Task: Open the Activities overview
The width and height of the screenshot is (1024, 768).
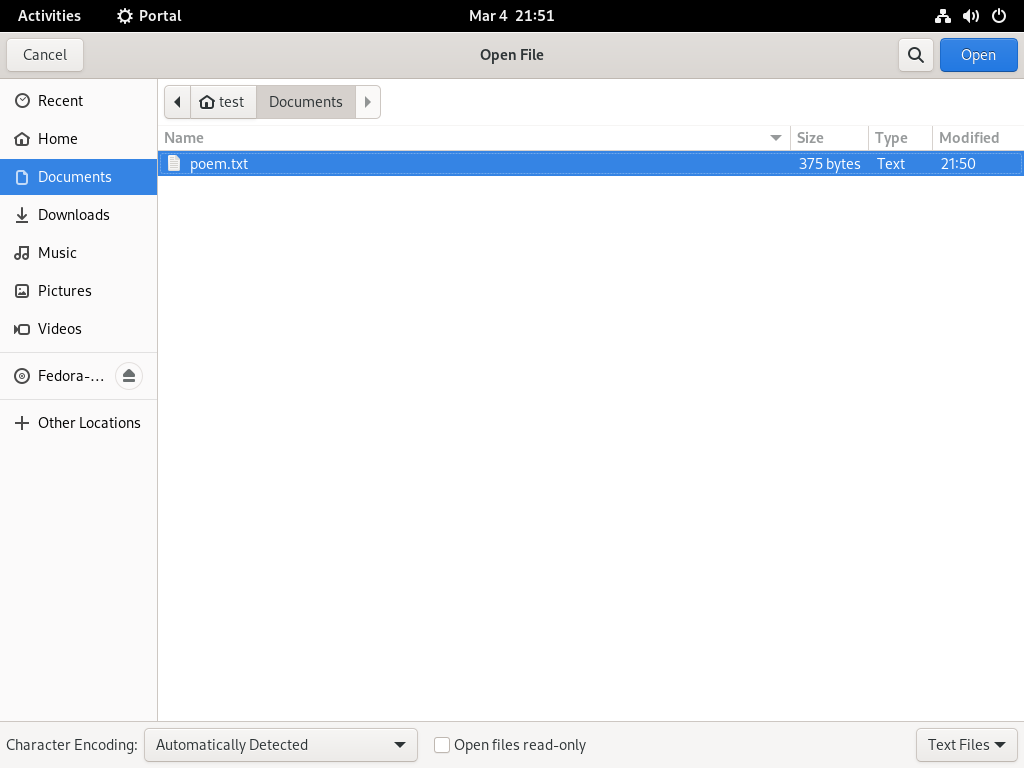Action: (50, 16)
